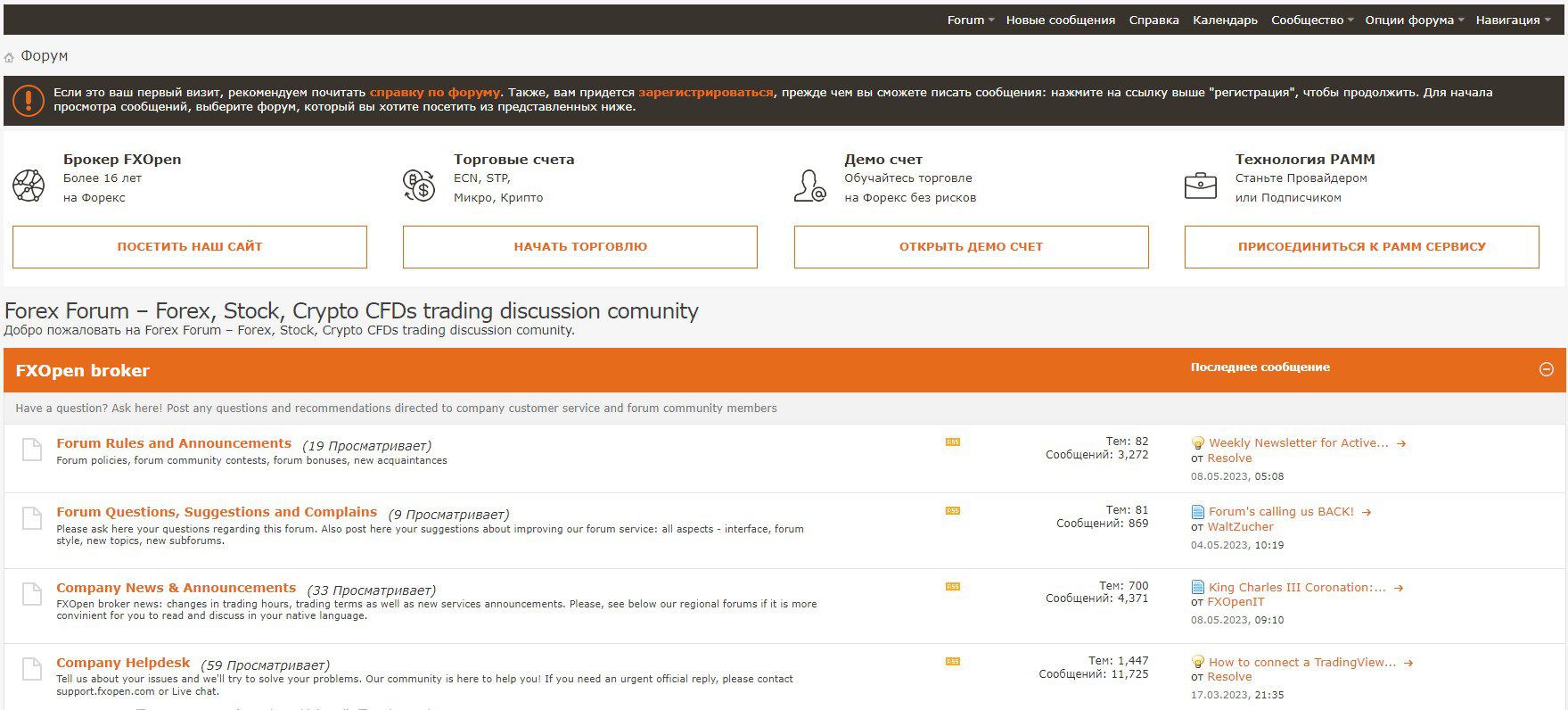1568x710 pixels.
Task: Expand the Навигация dropdown menu
Action: tap(1513, 20)
